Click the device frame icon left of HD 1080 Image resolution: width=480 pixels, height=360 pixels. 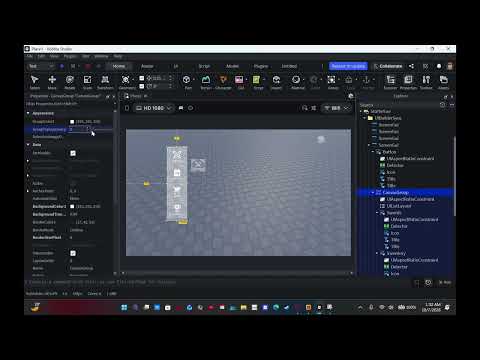127,108
